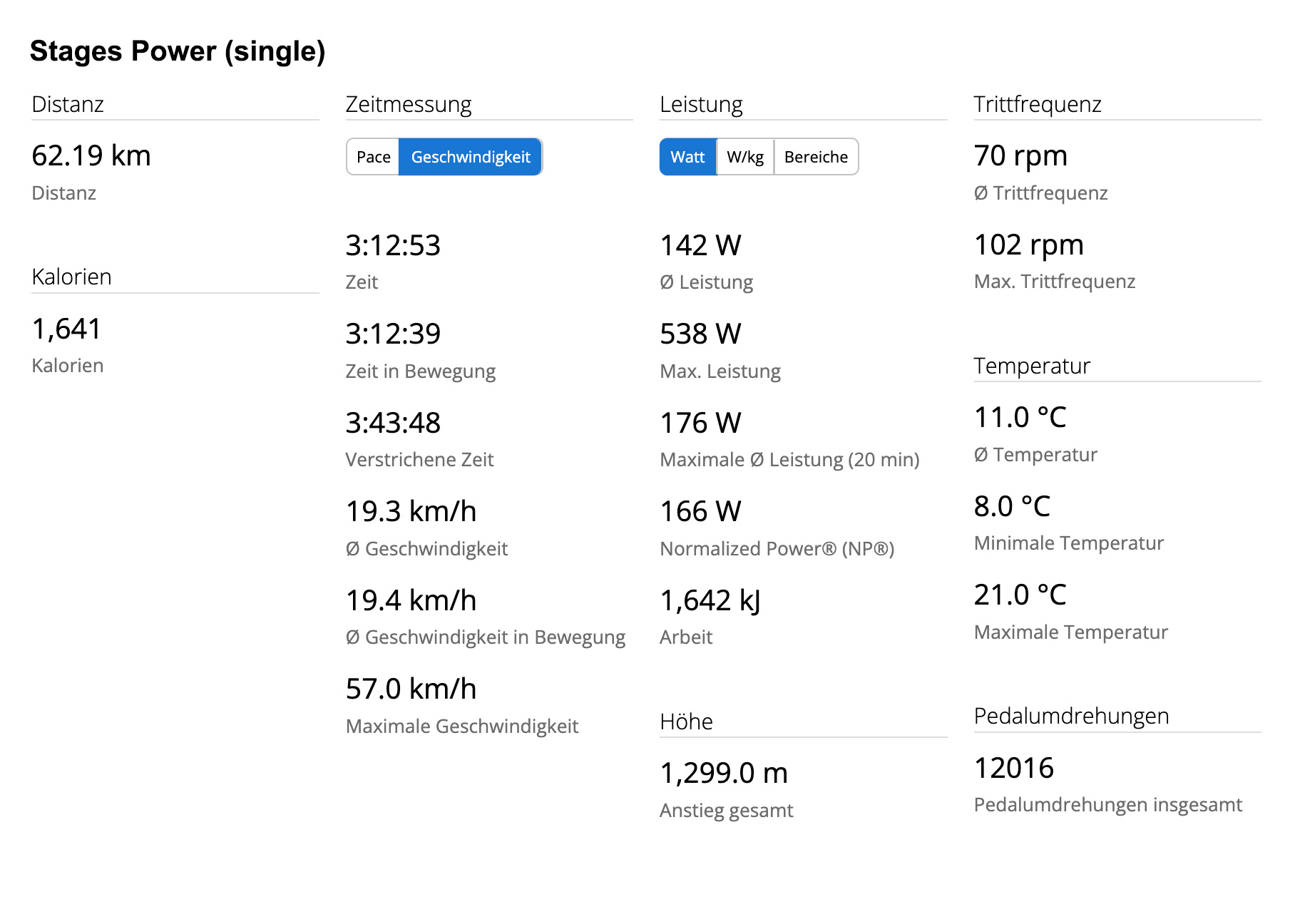Click the Stages Power (single) heading
The image size is (1295, 924).
point(178,51)
